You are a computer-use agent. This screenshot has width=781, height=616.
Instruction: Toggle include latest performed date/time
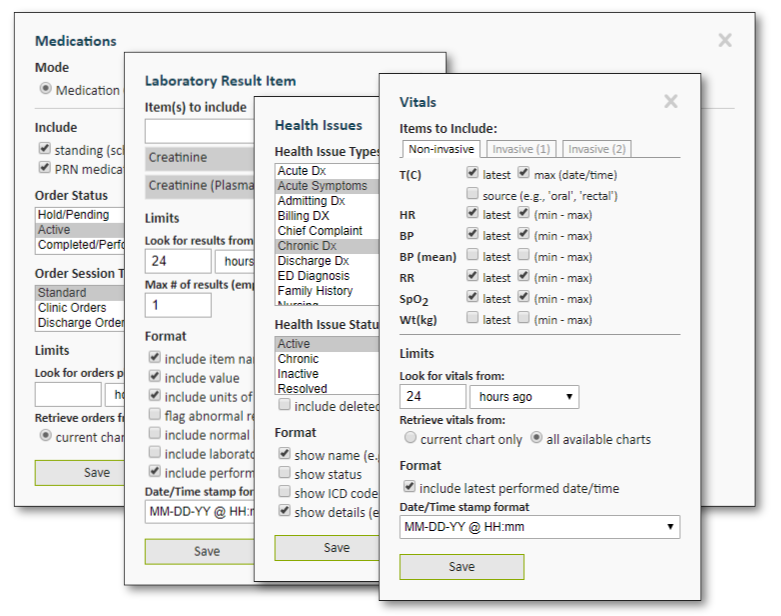(x=409, y=487)
